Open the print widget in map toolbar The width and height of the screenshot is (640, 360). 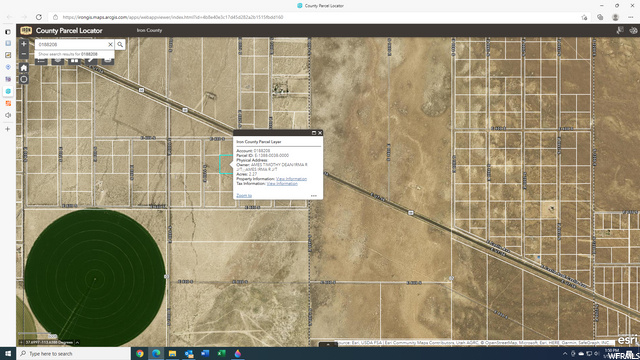107,61
